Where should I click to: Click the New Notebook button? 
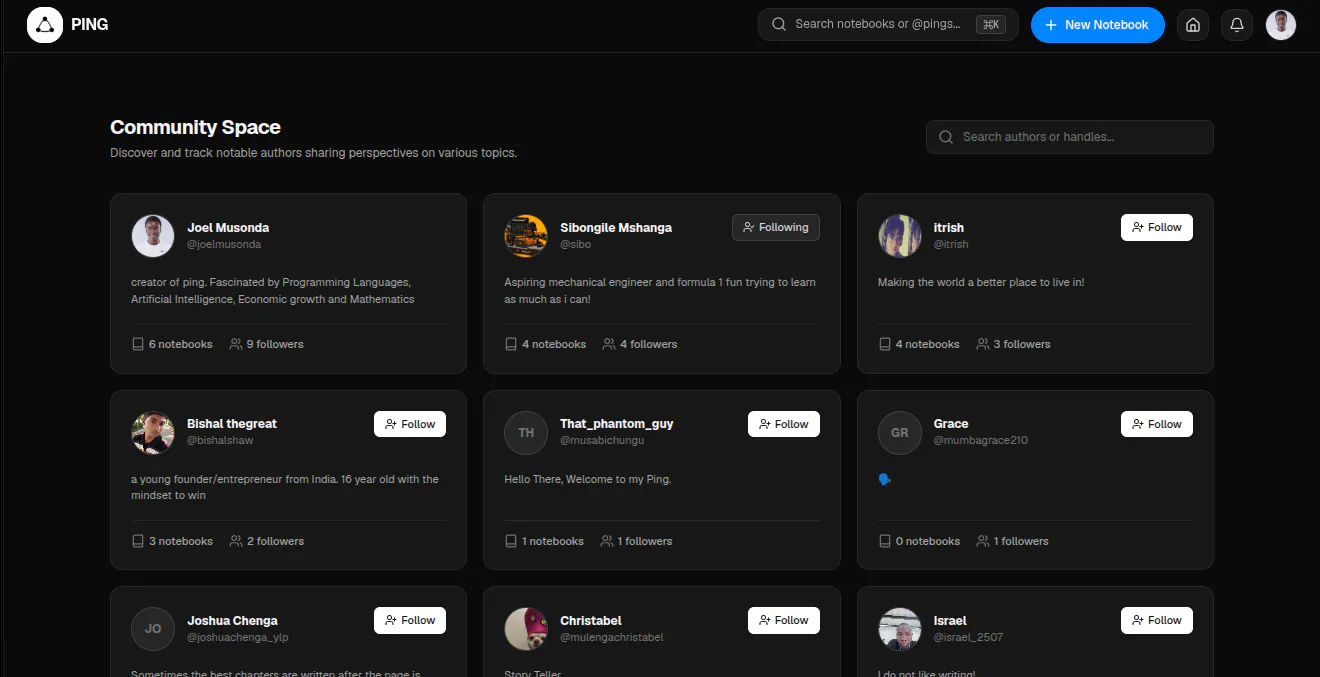(x=1098, y=25)
